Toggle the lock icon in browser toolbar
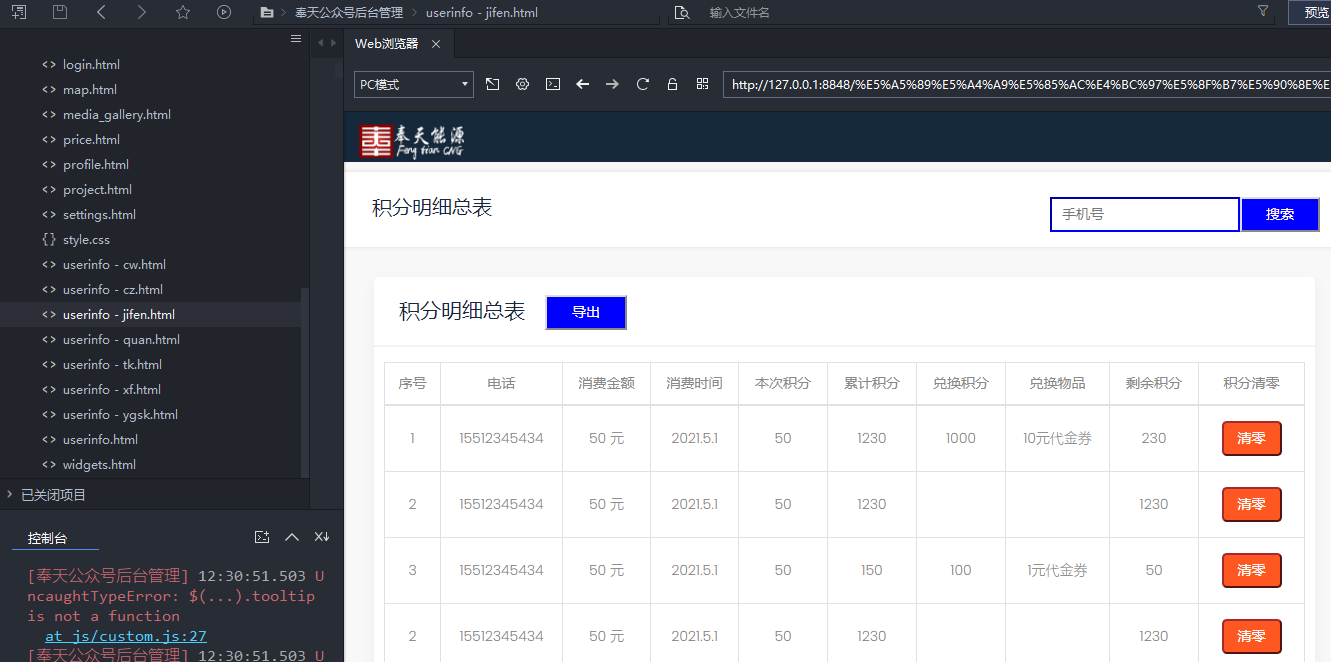 672,84
